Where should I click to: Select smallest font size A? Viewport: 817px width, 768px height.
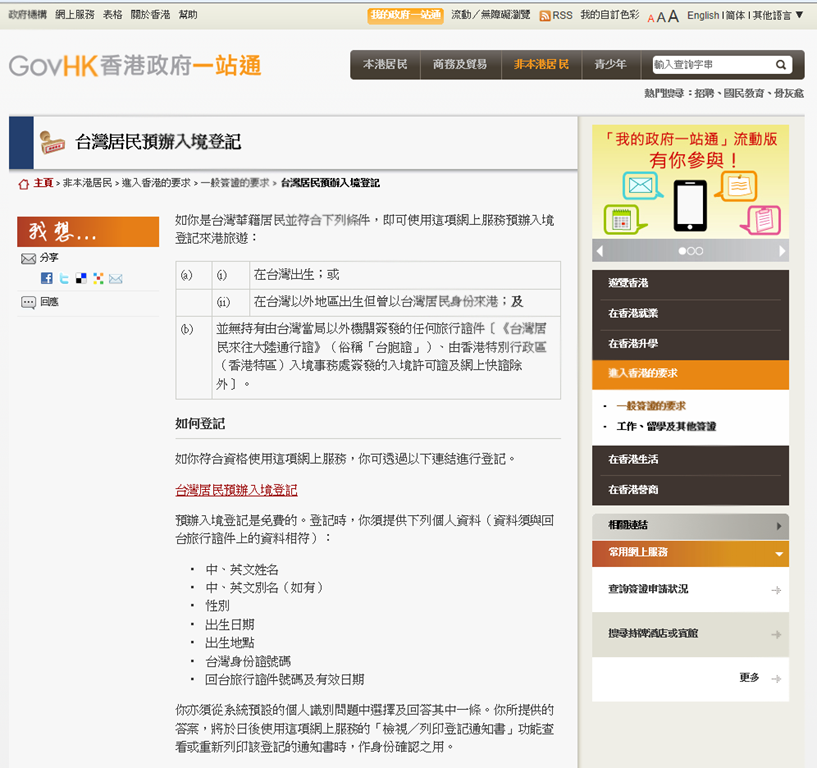(x=651, y=19)
